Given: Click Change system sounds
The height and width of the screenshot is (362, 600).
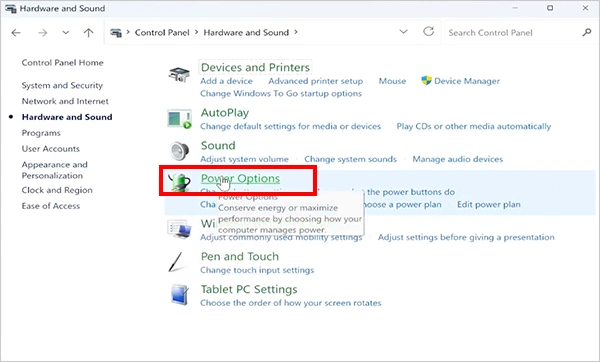Looking at the screenshot, I should [351, 159].
